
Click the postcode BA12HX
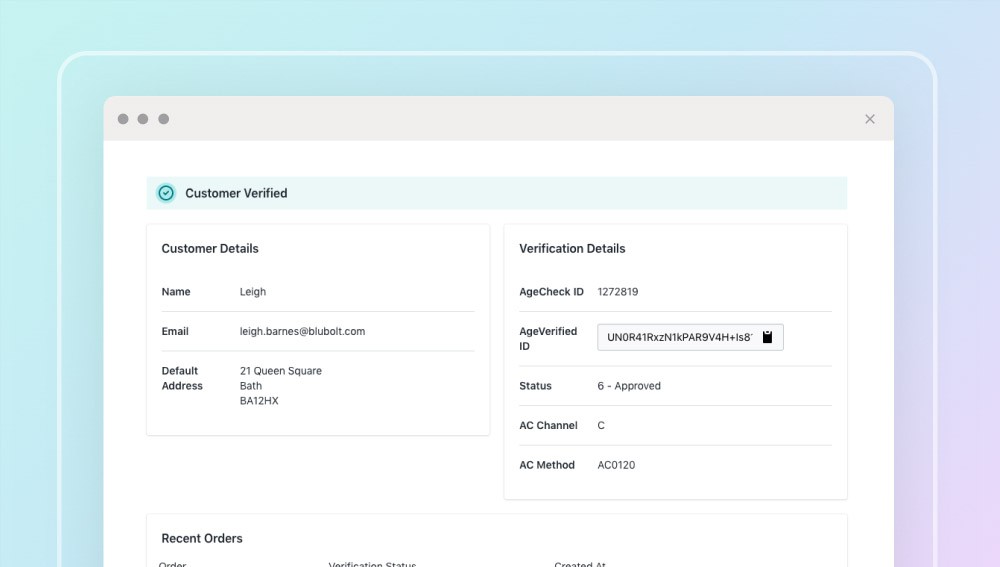(259, 401)
